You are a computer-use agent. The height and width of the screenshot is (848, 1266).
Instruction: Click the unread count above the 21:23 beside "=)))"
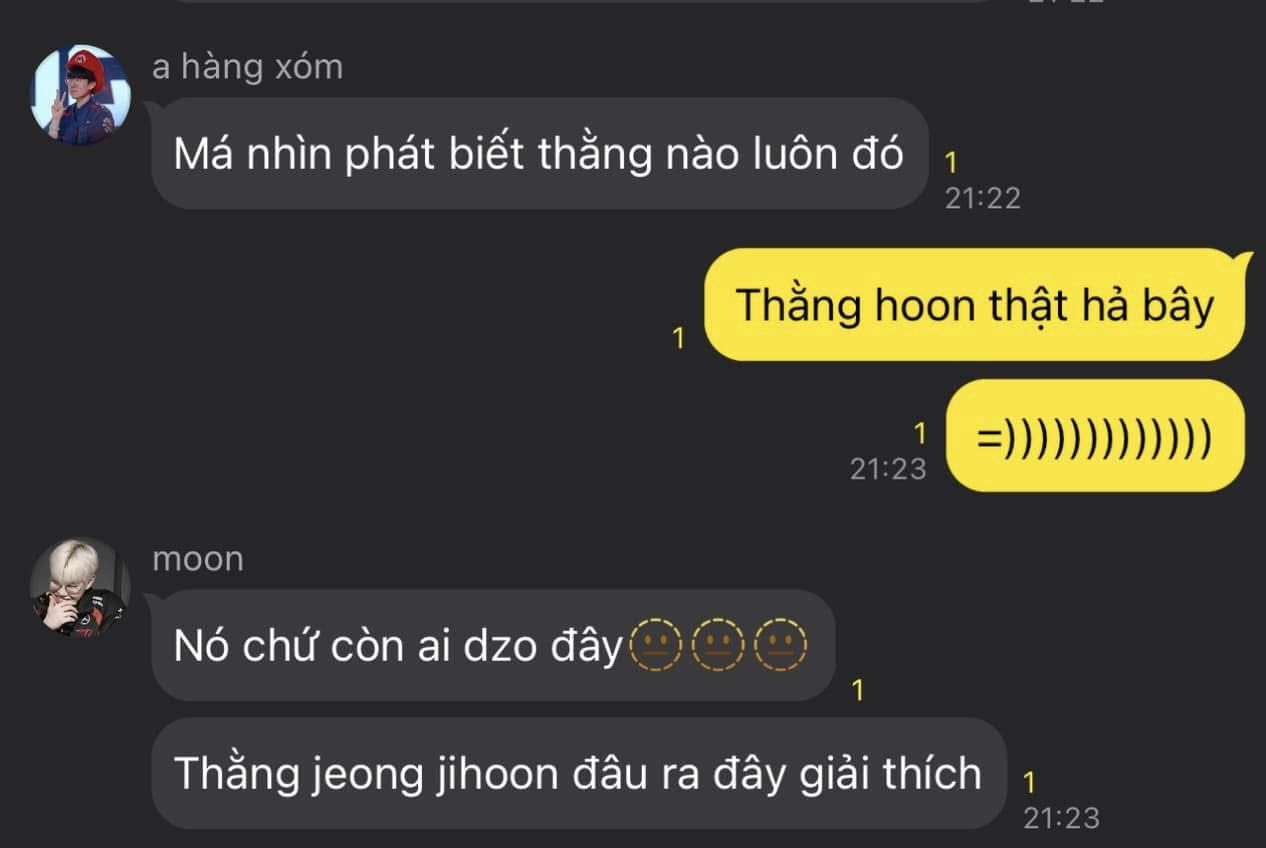(x=919, y=434)
